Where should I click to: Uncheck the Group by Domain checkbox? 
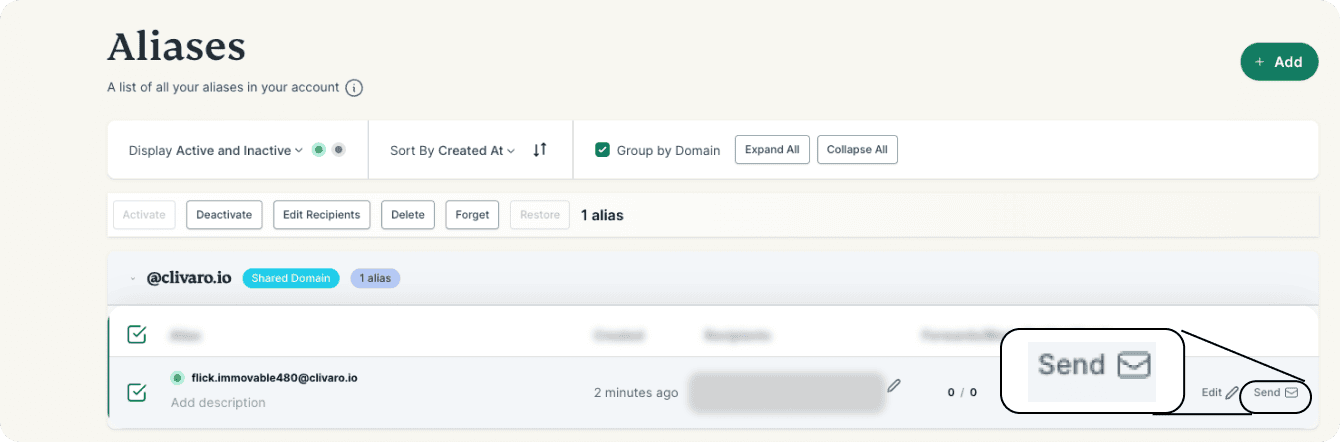click(x=602, y=150)
